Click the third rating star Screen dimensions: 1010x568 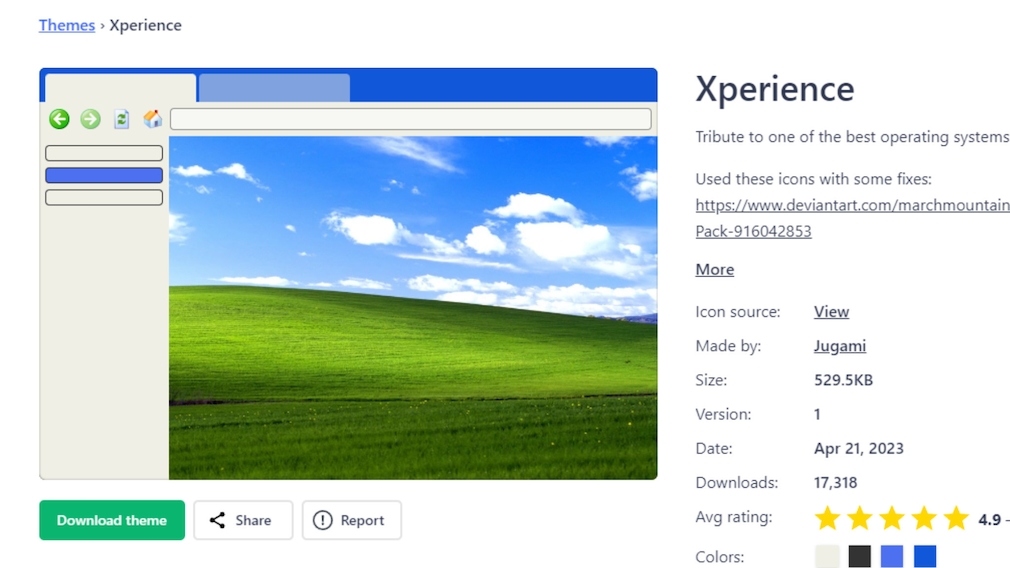892,518
